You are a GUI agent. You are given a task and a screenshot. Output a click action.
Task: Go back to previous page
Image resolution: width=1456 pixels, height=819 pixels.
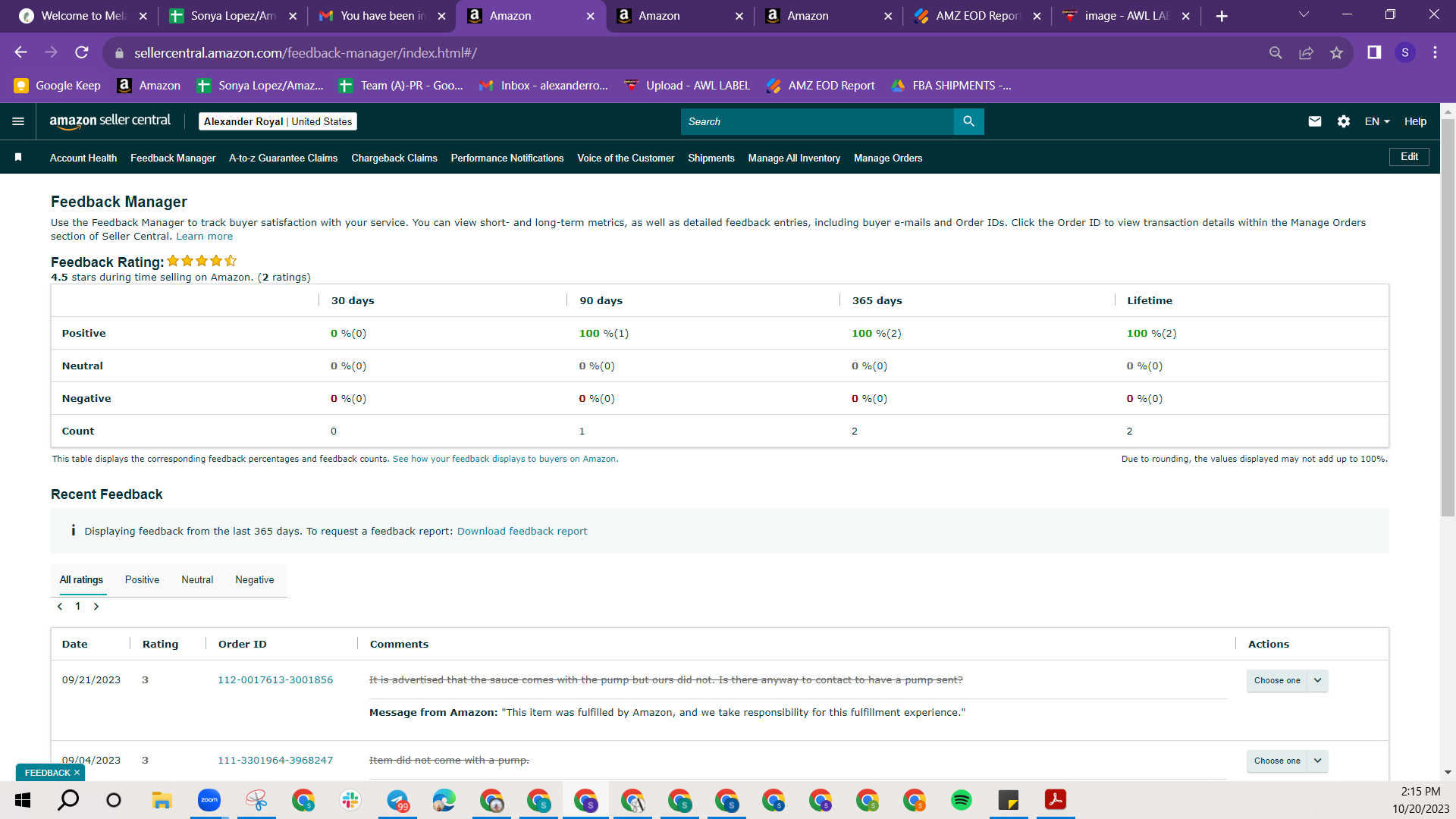click(x=21, y=52)
